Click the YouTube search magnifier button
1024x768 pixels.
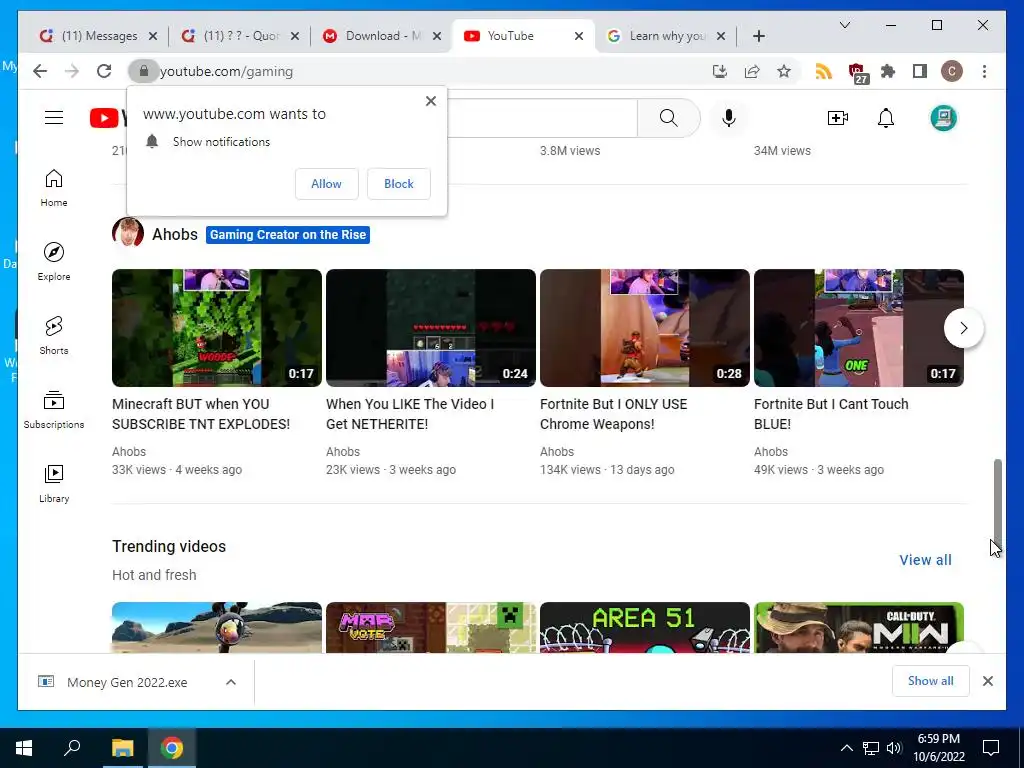point(668,118)
